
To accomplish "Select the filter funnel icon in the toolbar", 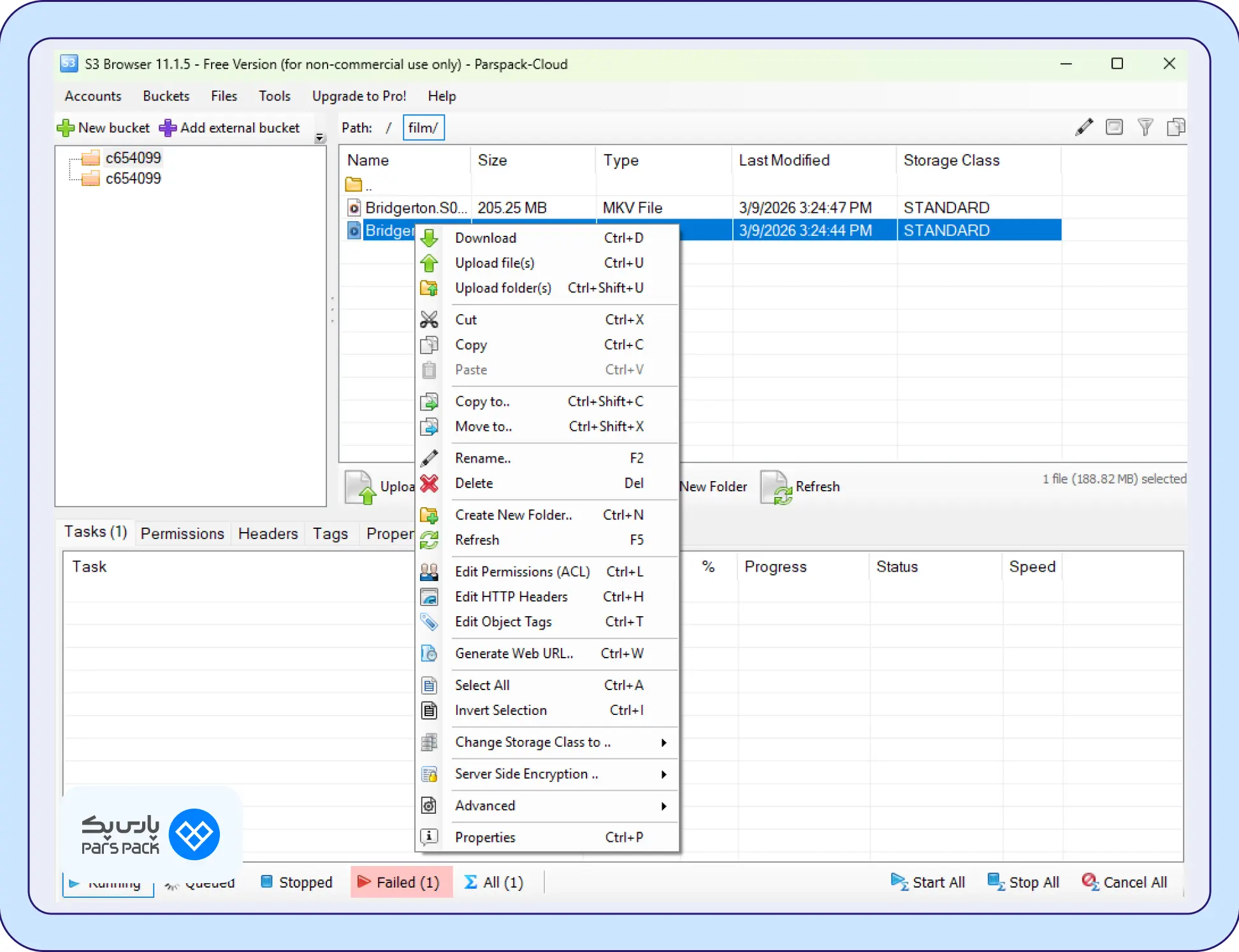I will tap(1145, 127).
